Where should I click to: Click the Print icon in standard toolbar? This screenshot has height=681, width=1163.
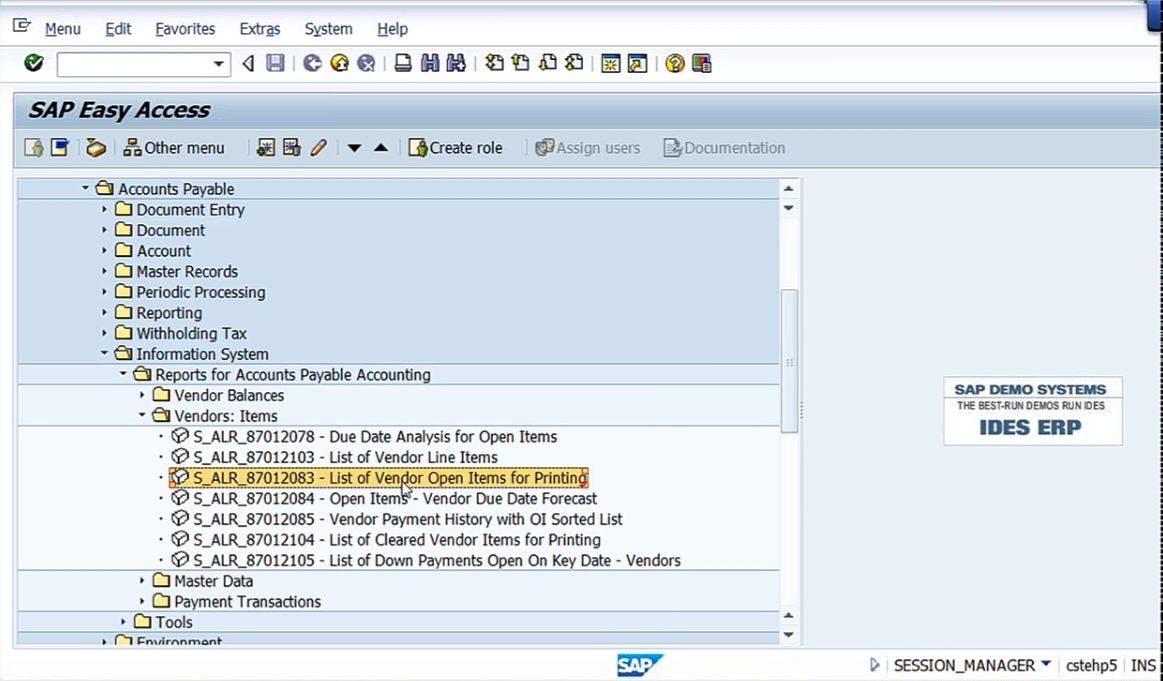tap(403, 63)
